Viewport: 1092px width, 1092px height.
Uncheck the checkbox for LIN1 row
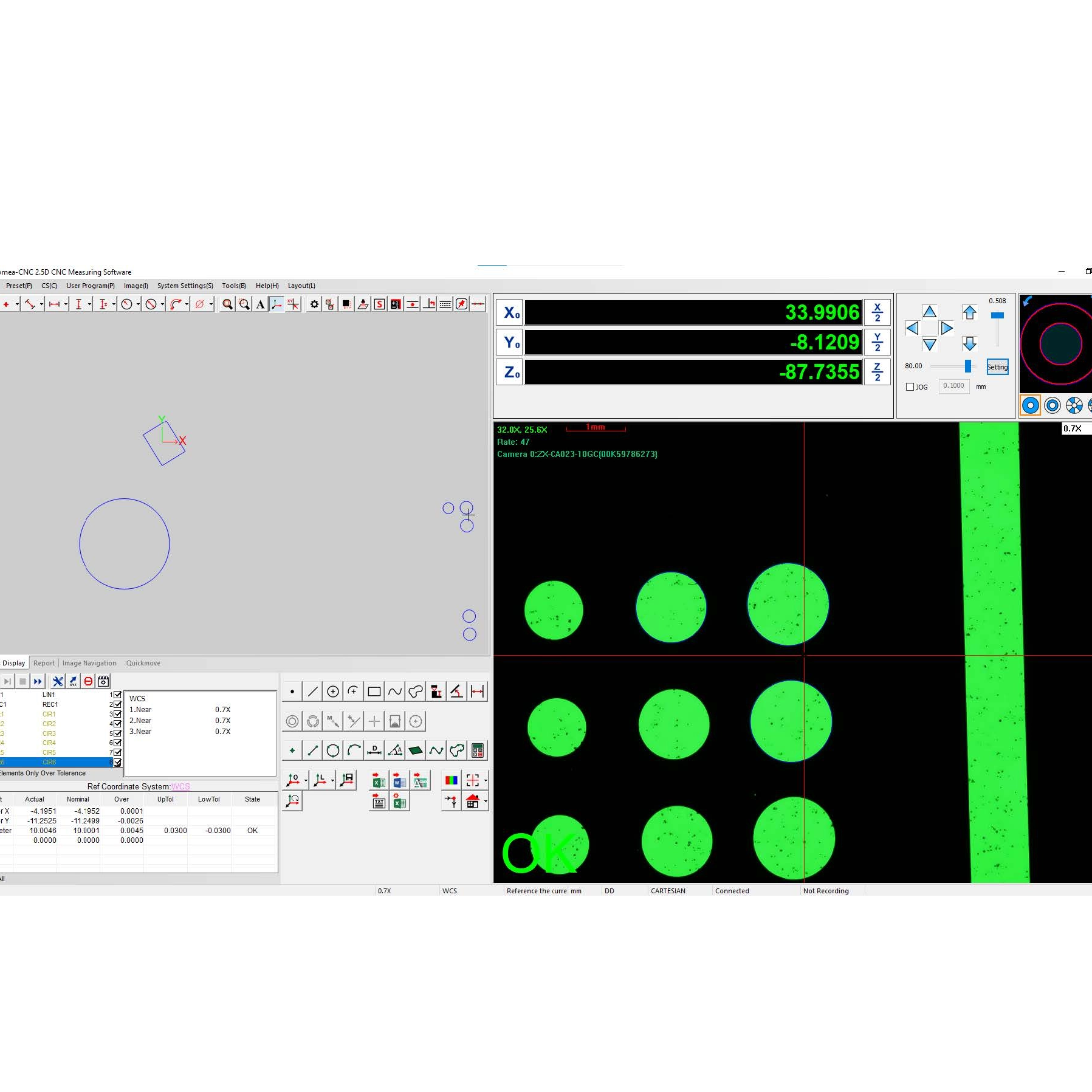coord(117,695)
